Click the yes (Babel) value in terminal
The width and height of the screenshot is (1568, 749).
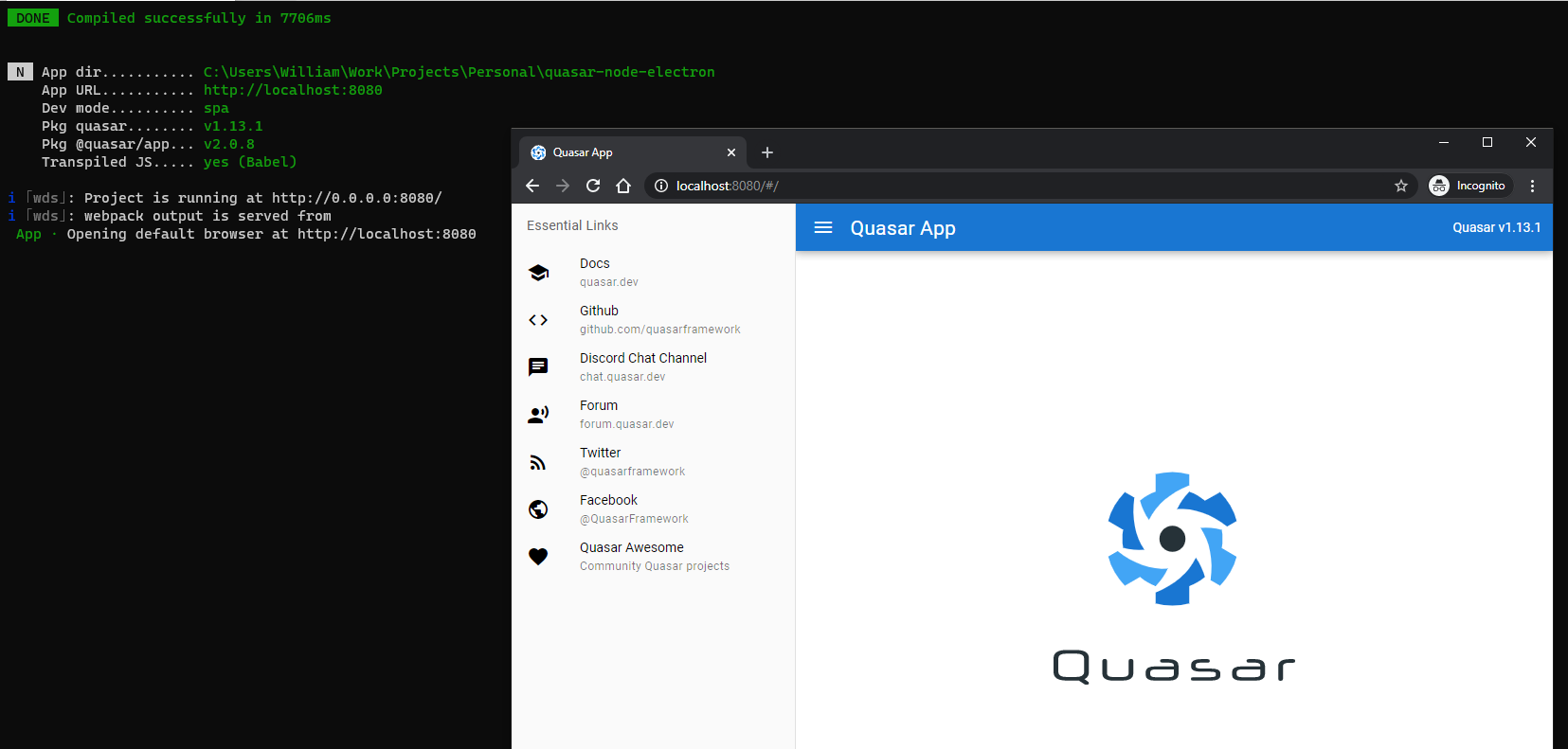tap(250, 162)
